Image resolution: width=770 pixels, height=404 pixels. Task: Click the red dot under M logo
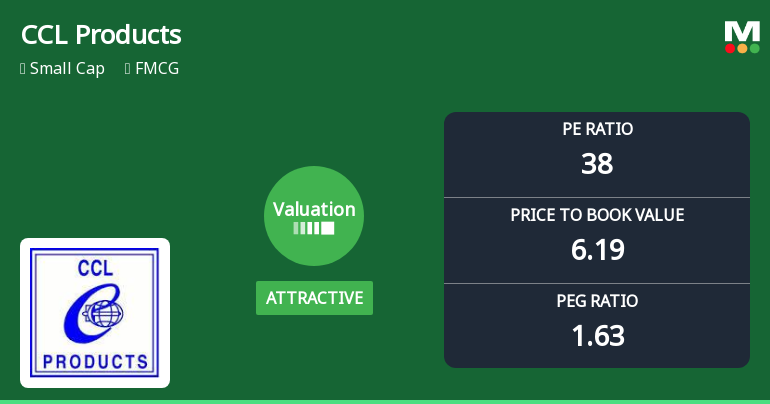(730, 48)
